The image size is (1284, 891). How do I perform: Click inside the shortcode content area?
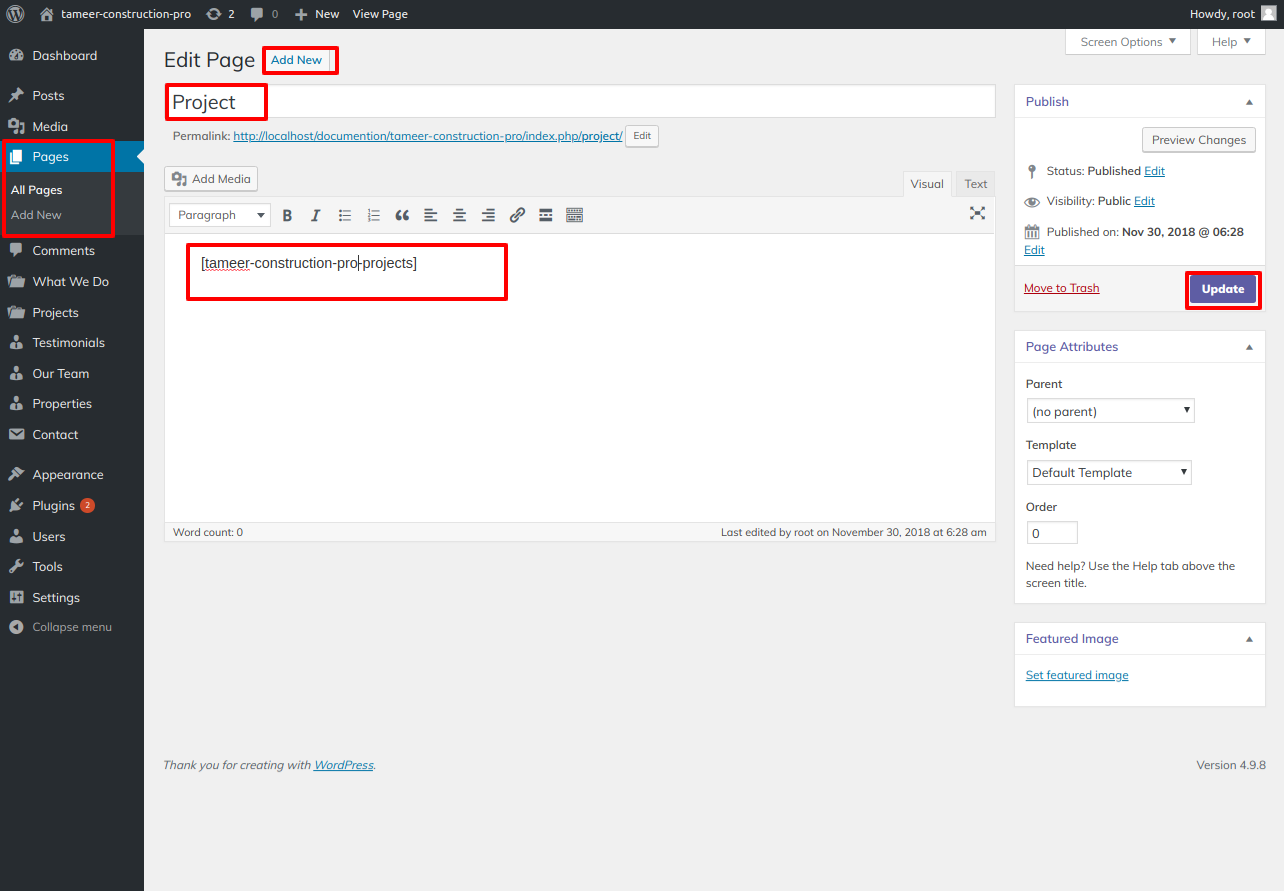580,380
